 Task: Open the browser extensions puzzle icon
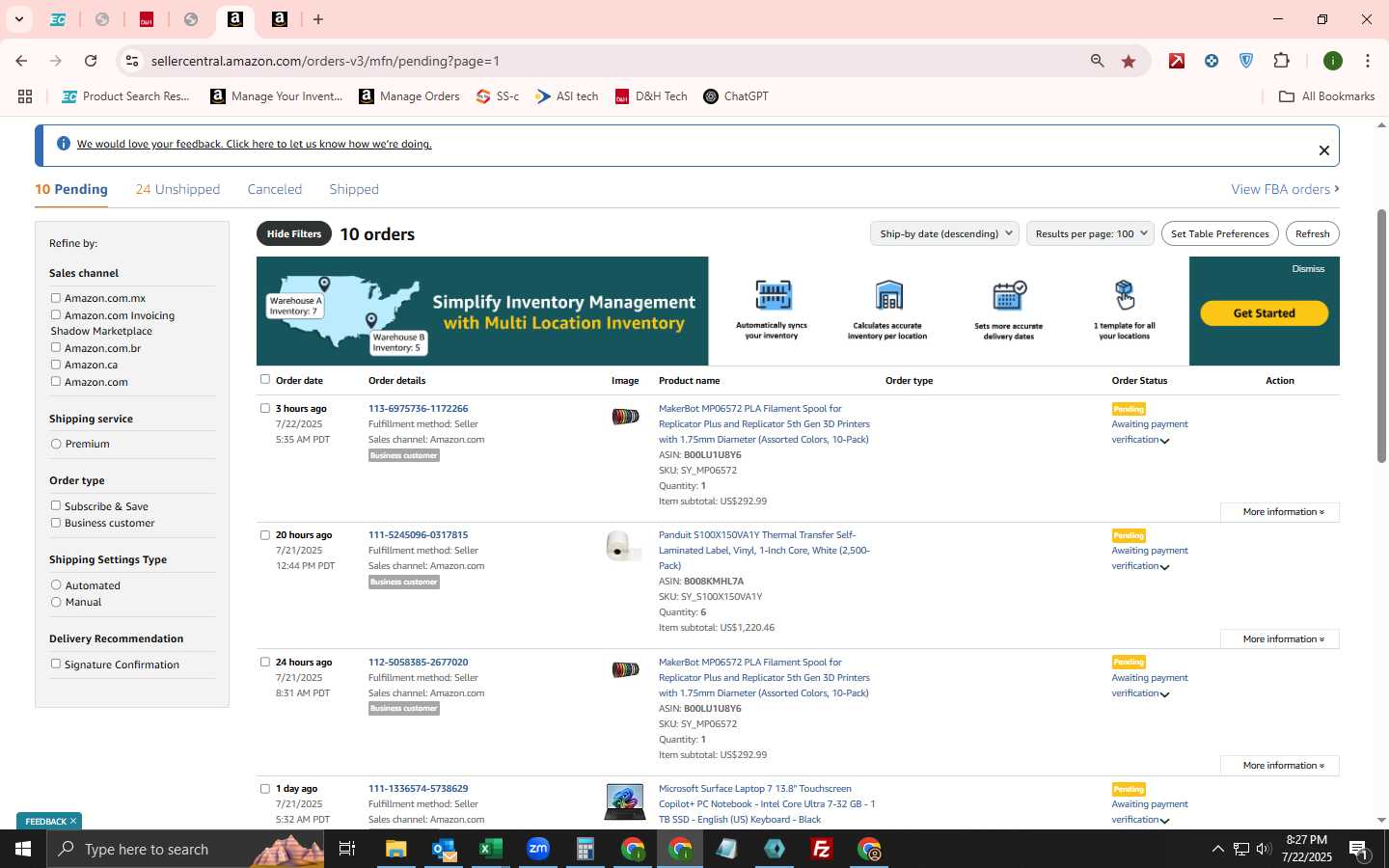[1282, 61]
